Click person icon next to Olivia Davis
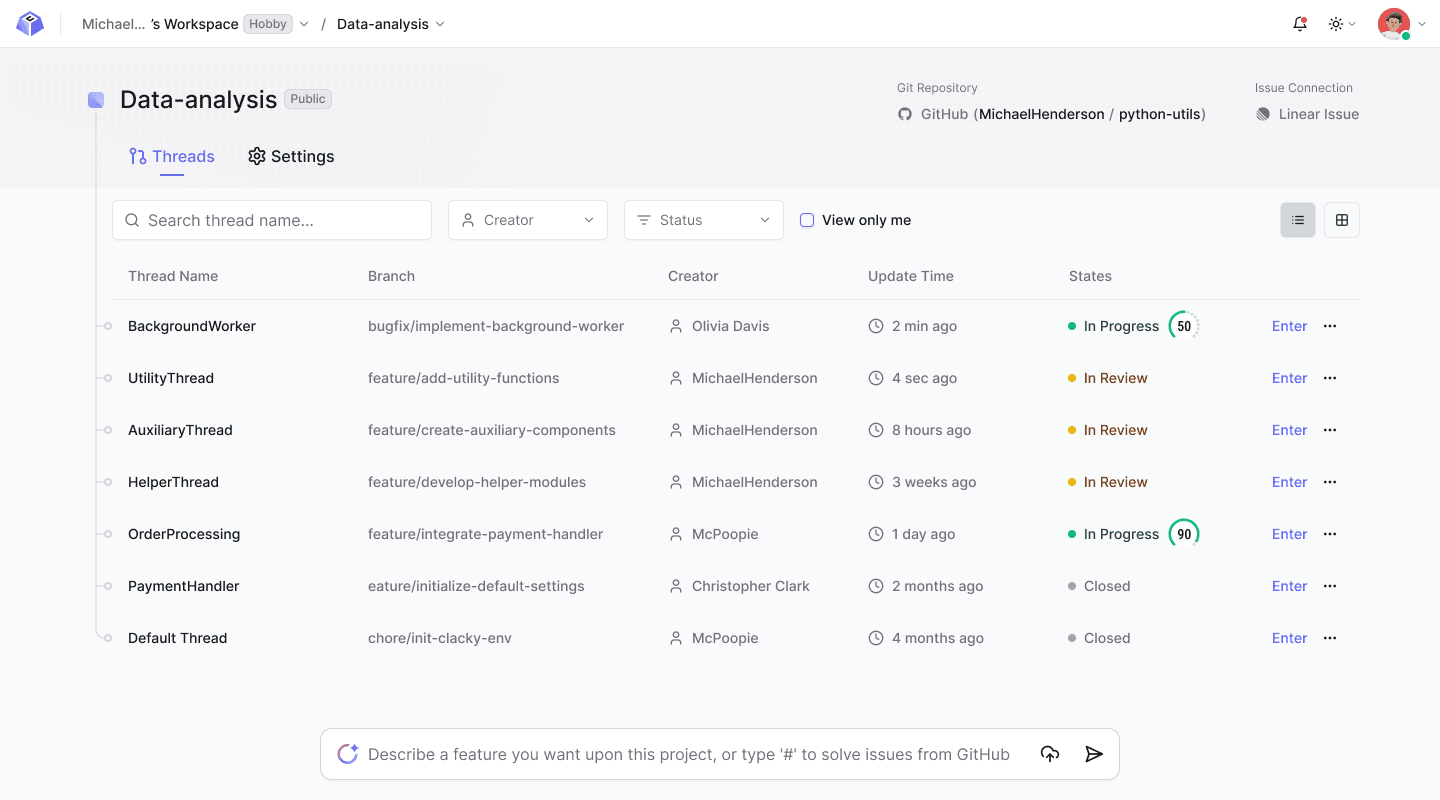Viewport: 1440px width, 800px height. pos(676,326)
